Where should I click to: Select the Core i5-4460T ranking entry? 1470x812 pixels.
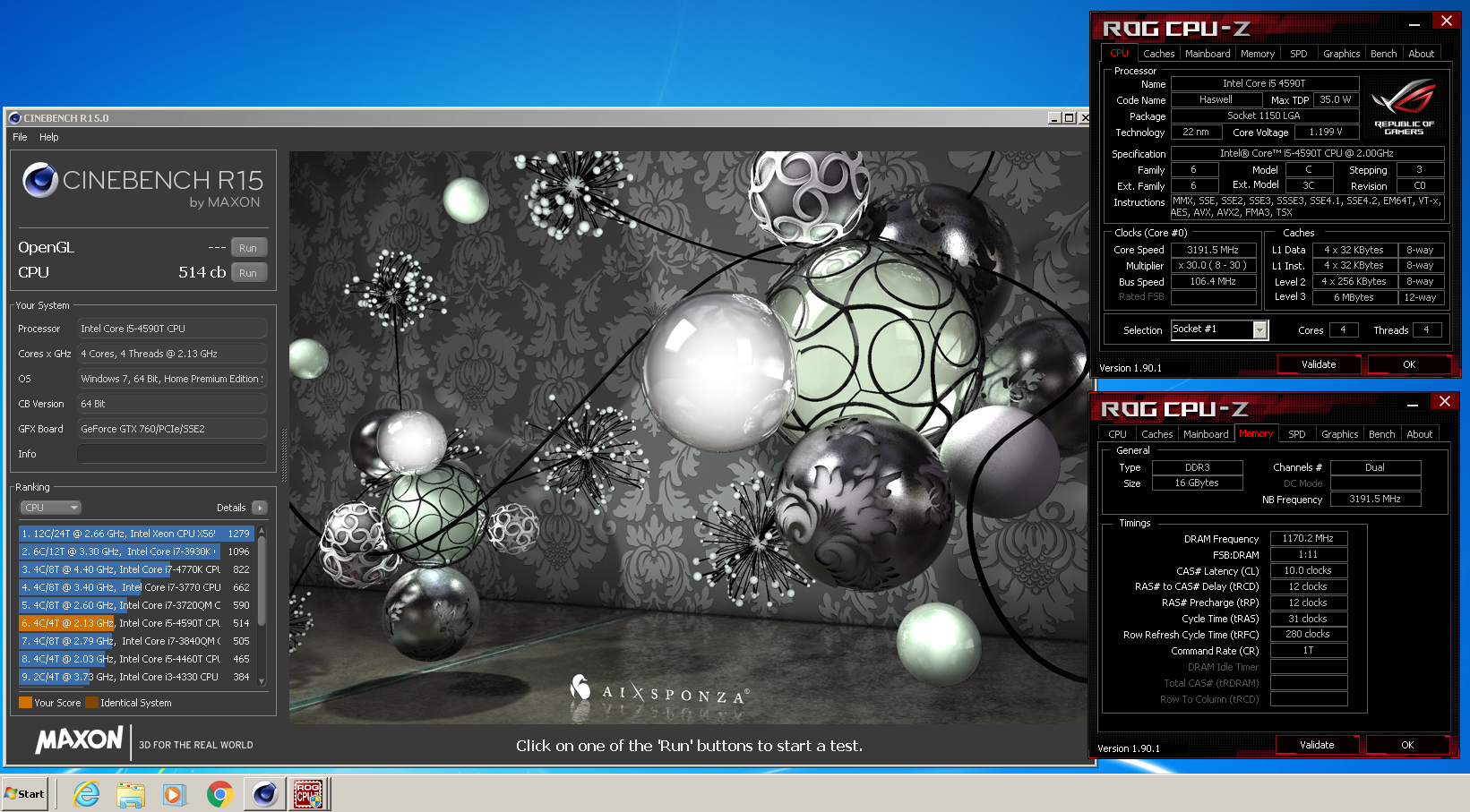tap(136, 659)
